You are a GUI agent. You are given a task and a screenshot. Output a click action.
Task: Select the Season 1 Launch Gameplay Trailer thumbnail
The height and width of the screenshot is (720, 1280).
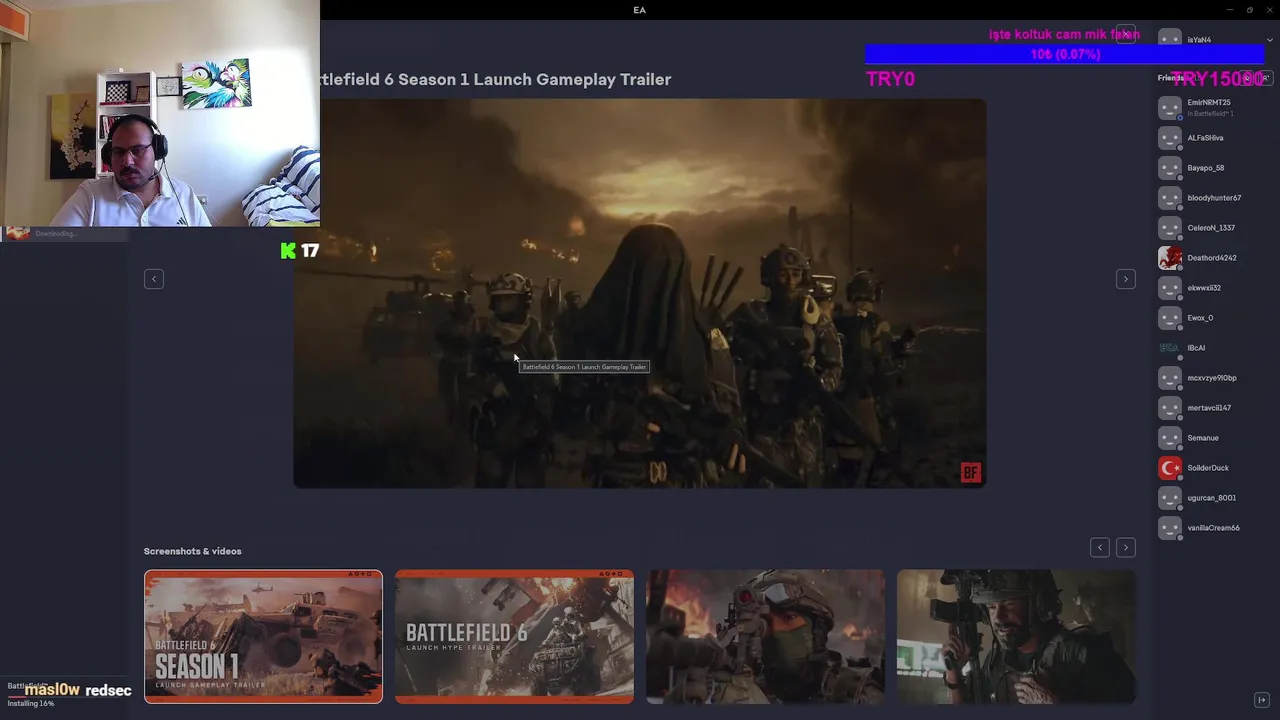click(x=263, y=637)
